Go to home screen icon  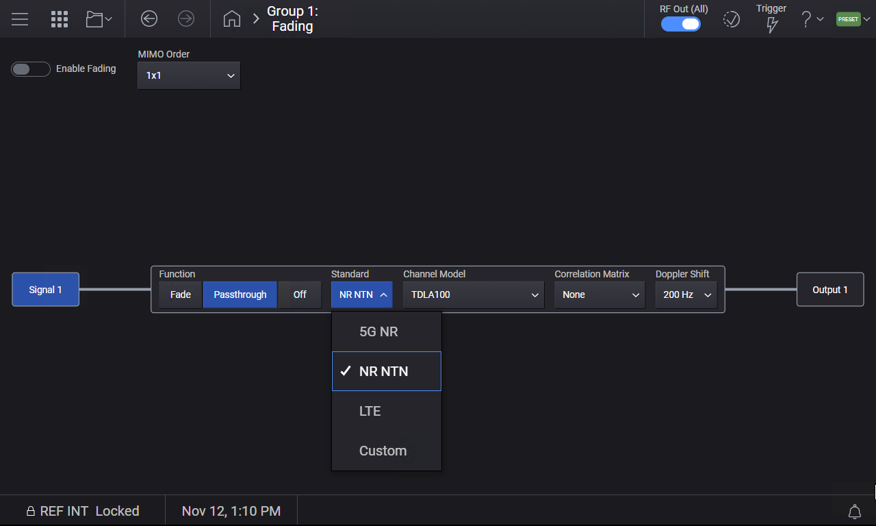pyautogui.click(x=232, y=19)
